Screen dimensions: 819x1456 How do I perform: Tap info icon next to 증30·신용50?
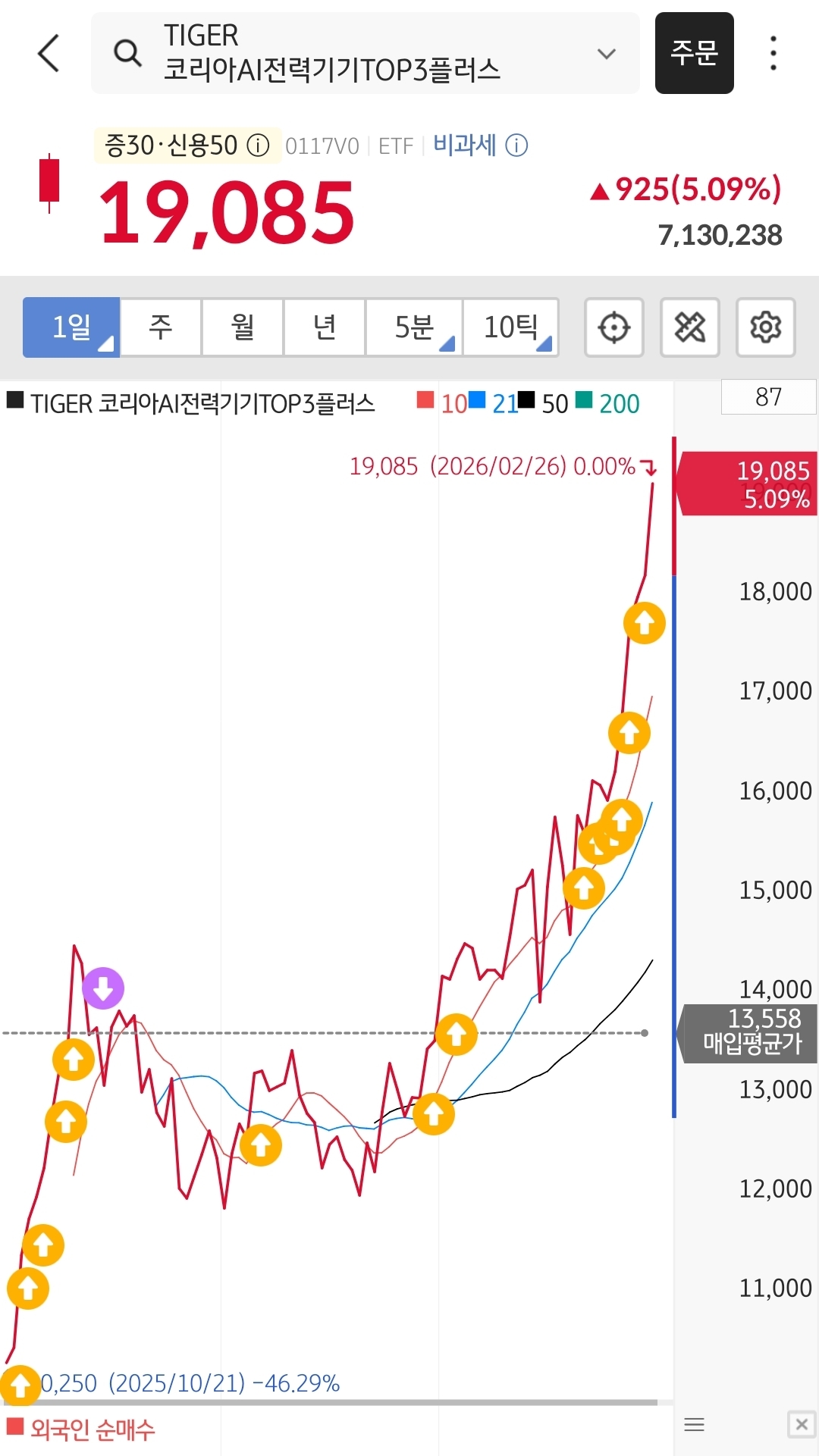click(259, 145)
